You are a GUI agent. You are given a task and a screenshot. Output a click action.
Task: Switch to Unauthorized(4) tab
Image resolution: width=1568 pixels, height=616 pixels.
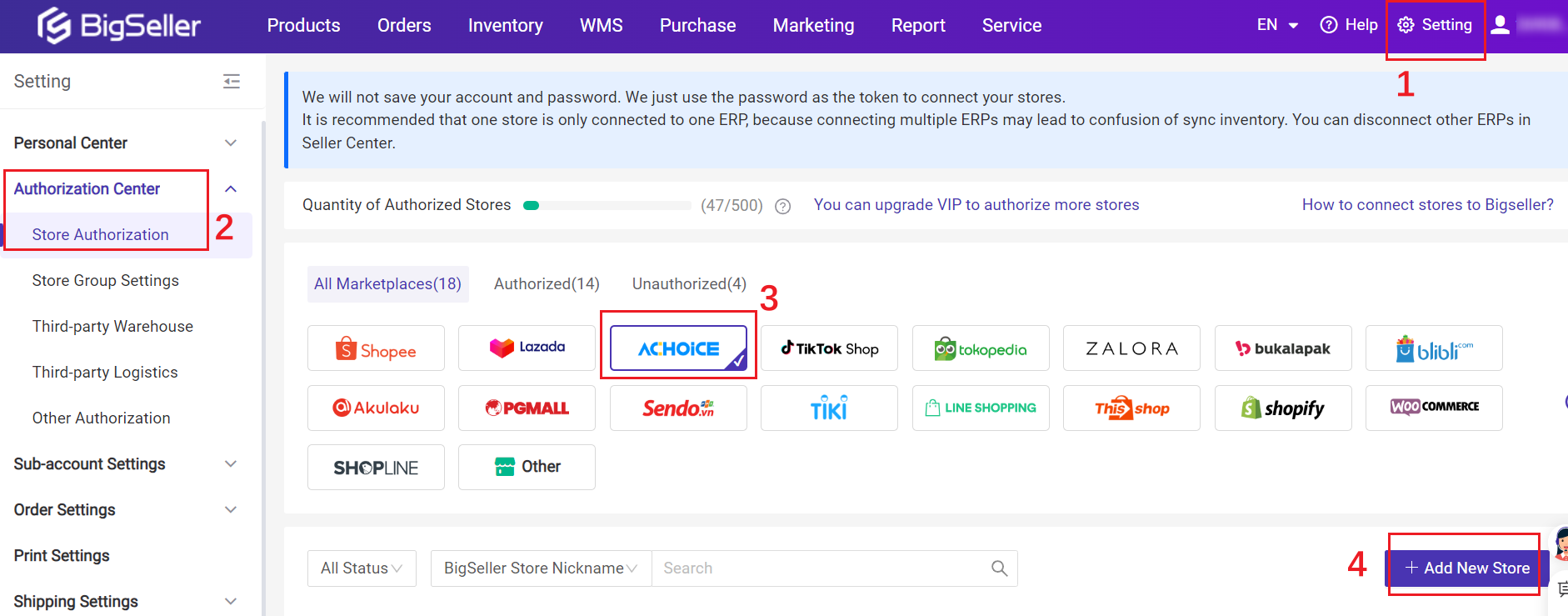689,284
